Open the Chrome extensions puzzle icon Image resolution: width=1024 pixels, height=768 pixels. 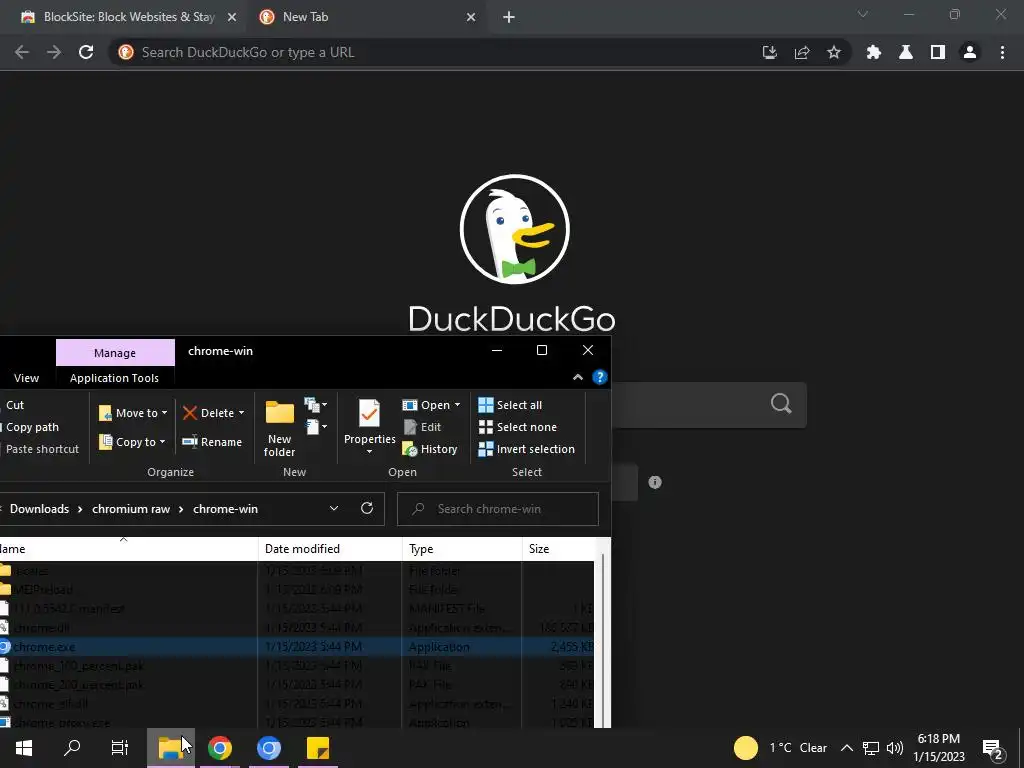tap(874, 52)
